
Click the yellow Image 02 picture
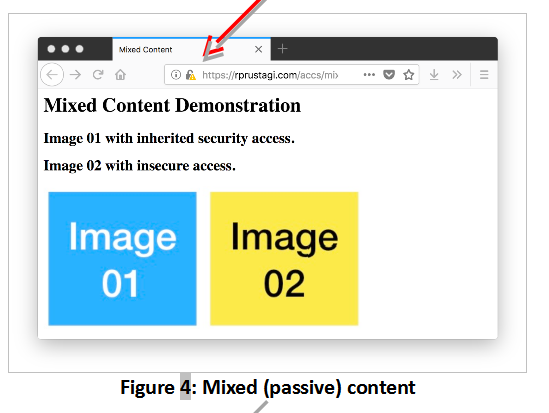(284, 259)
